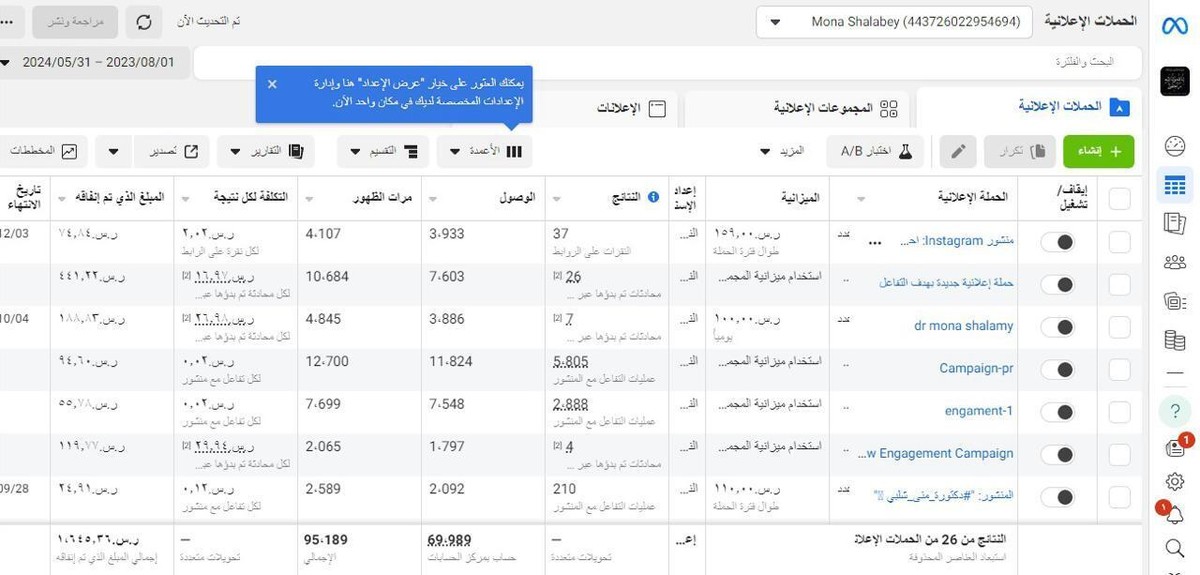Image resolution: width=1200 pixels, height=575 pixels.
Task: Open the ads reporting icon in the sidebar
Action: (x=1175, y=222)
